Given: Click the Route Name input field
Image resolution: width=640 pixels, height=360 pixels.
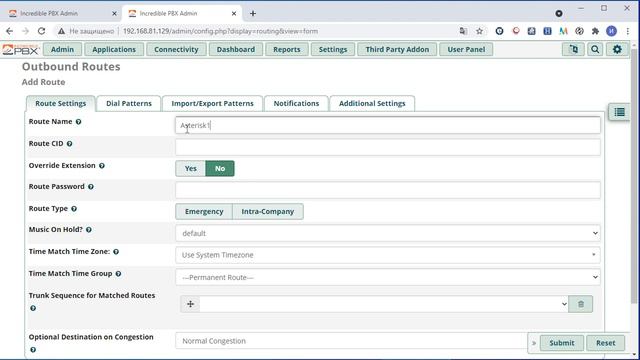Looking at the screenshot, I should pyautogui.click(x=388, y=125).
